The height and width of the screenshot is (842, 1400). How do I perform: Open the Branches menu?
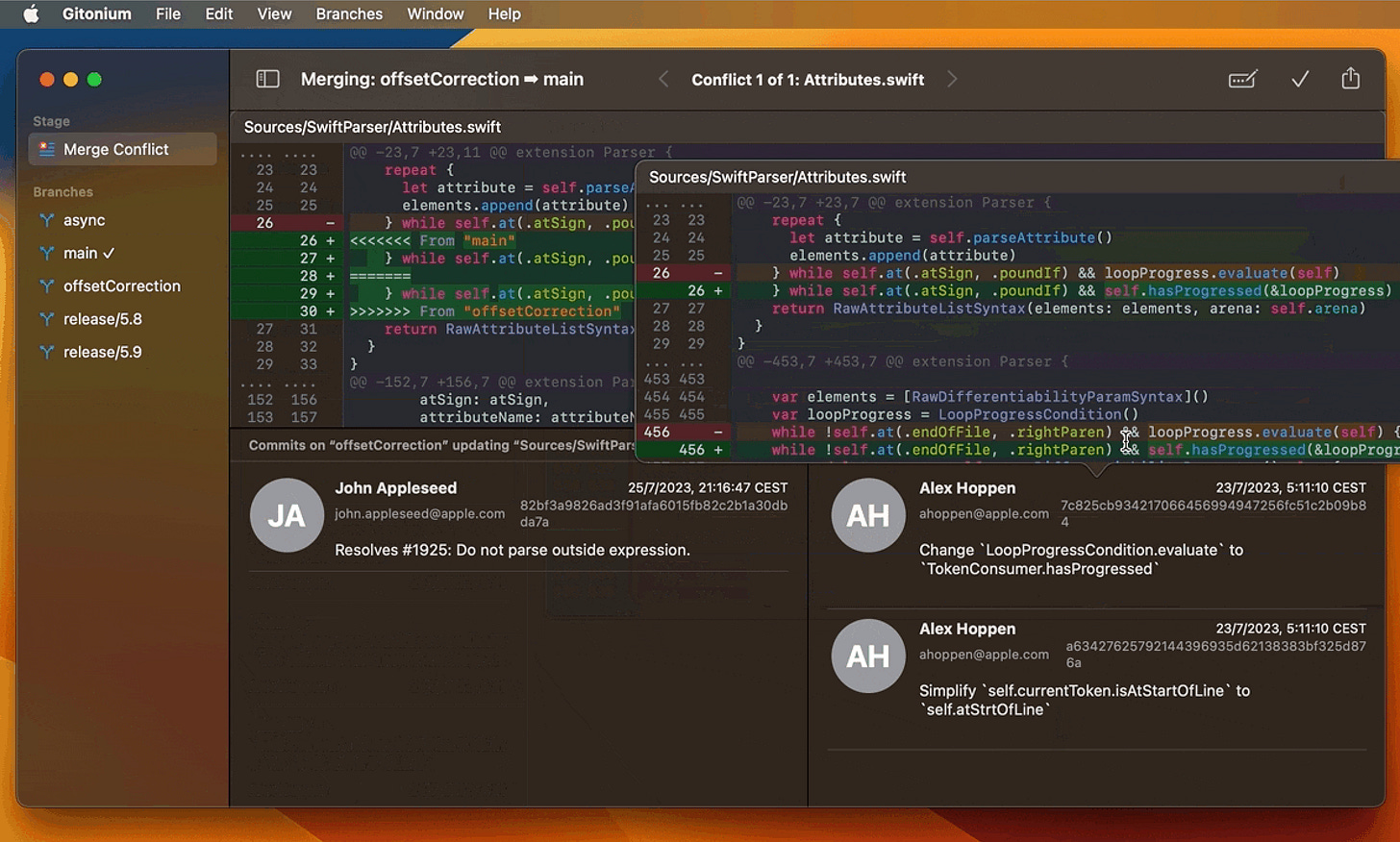tap(349, 14)
